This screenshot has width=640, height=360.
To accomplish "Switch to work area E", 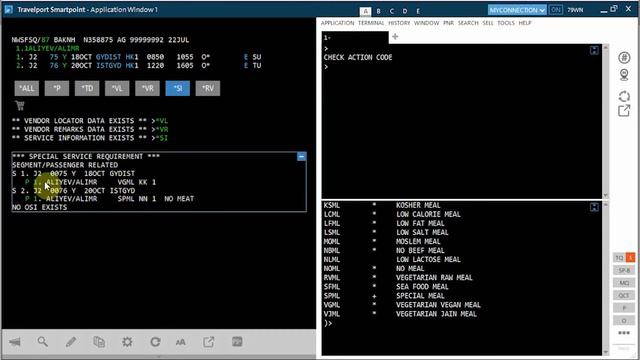I will coord(418,11).
